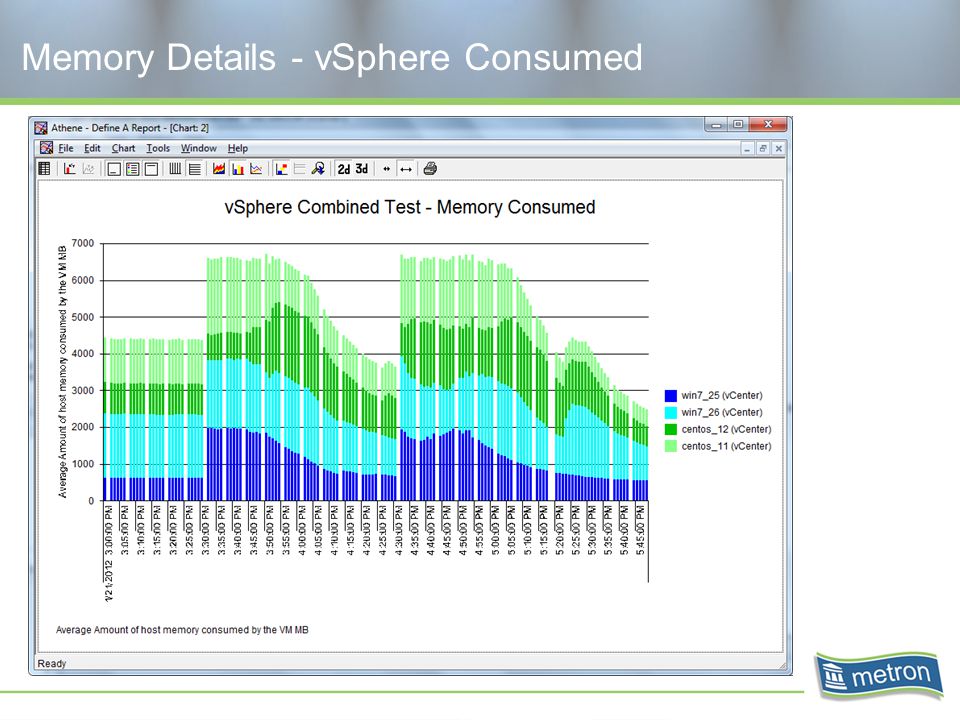
Task: Click the centos_12 (vCenter) green legend swatch
Action: 670,429
